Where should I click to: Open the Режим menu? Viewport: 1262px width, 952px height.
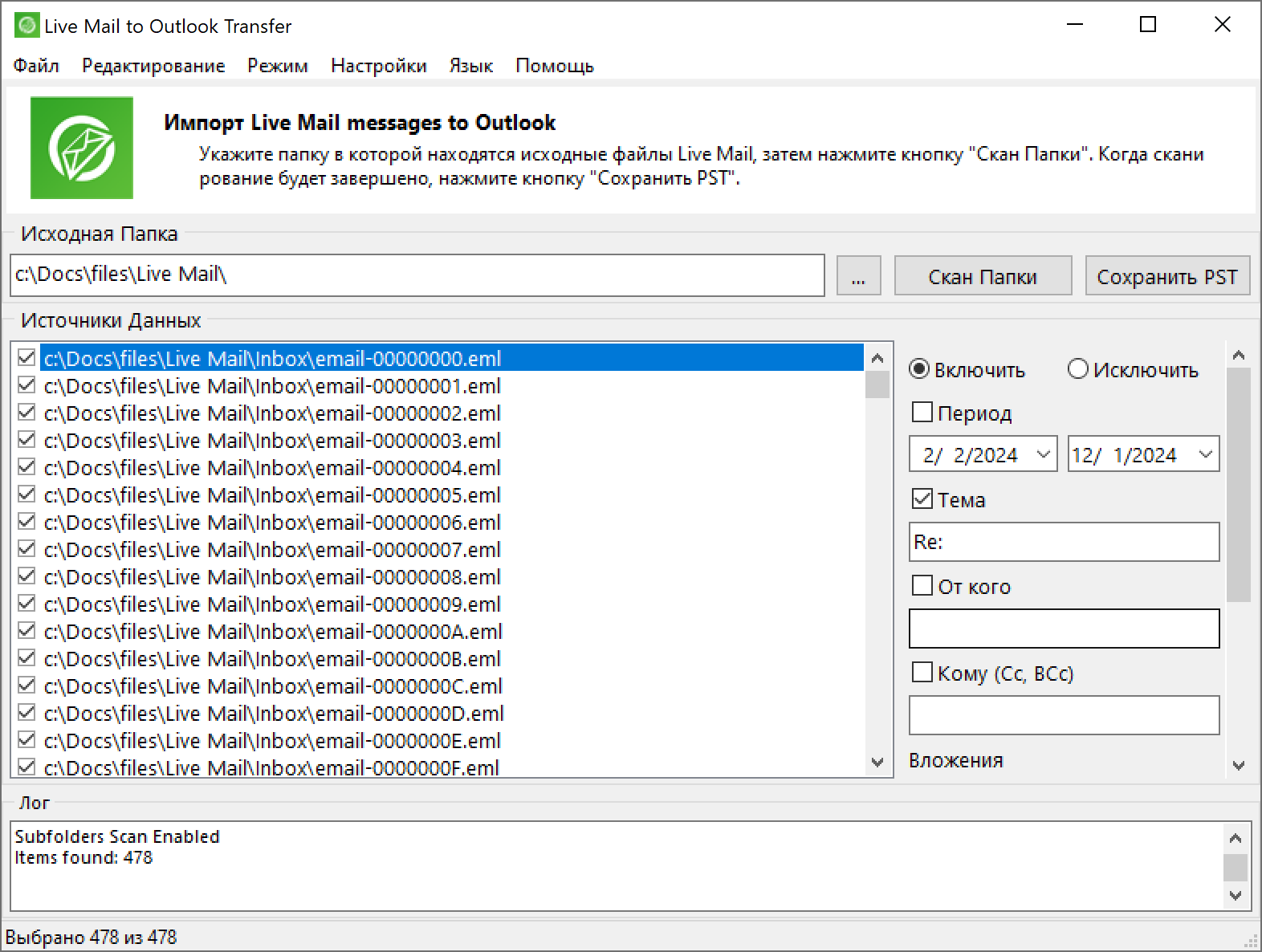coord(278,66)
